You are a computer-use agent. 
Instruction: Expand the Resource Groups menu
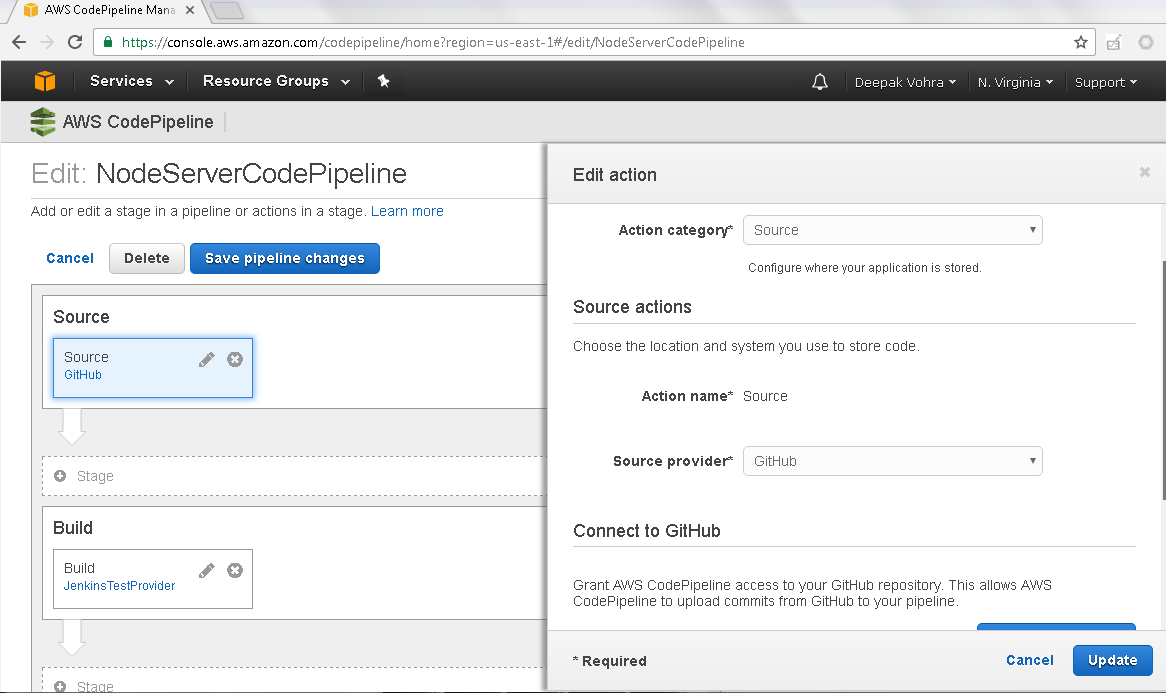276,81
